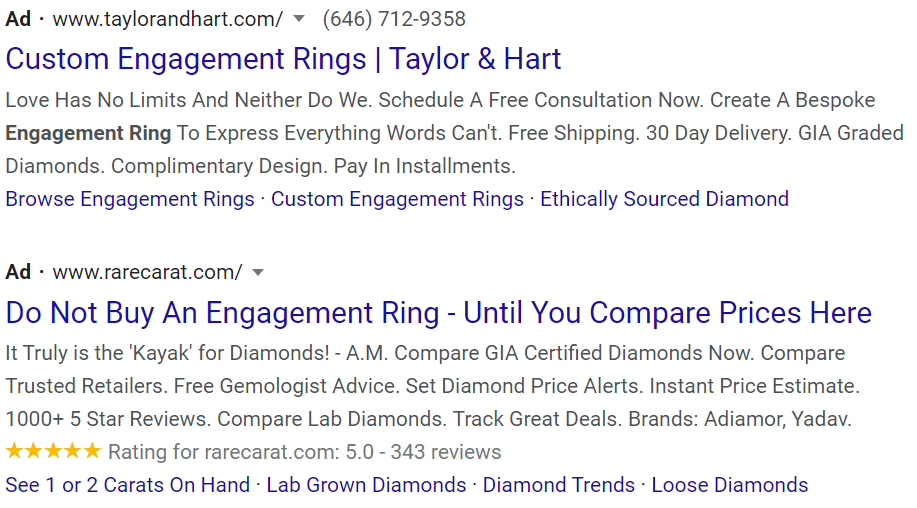
Task: Click the www.taylorandhart.com display URL
Action: (167, 19)
